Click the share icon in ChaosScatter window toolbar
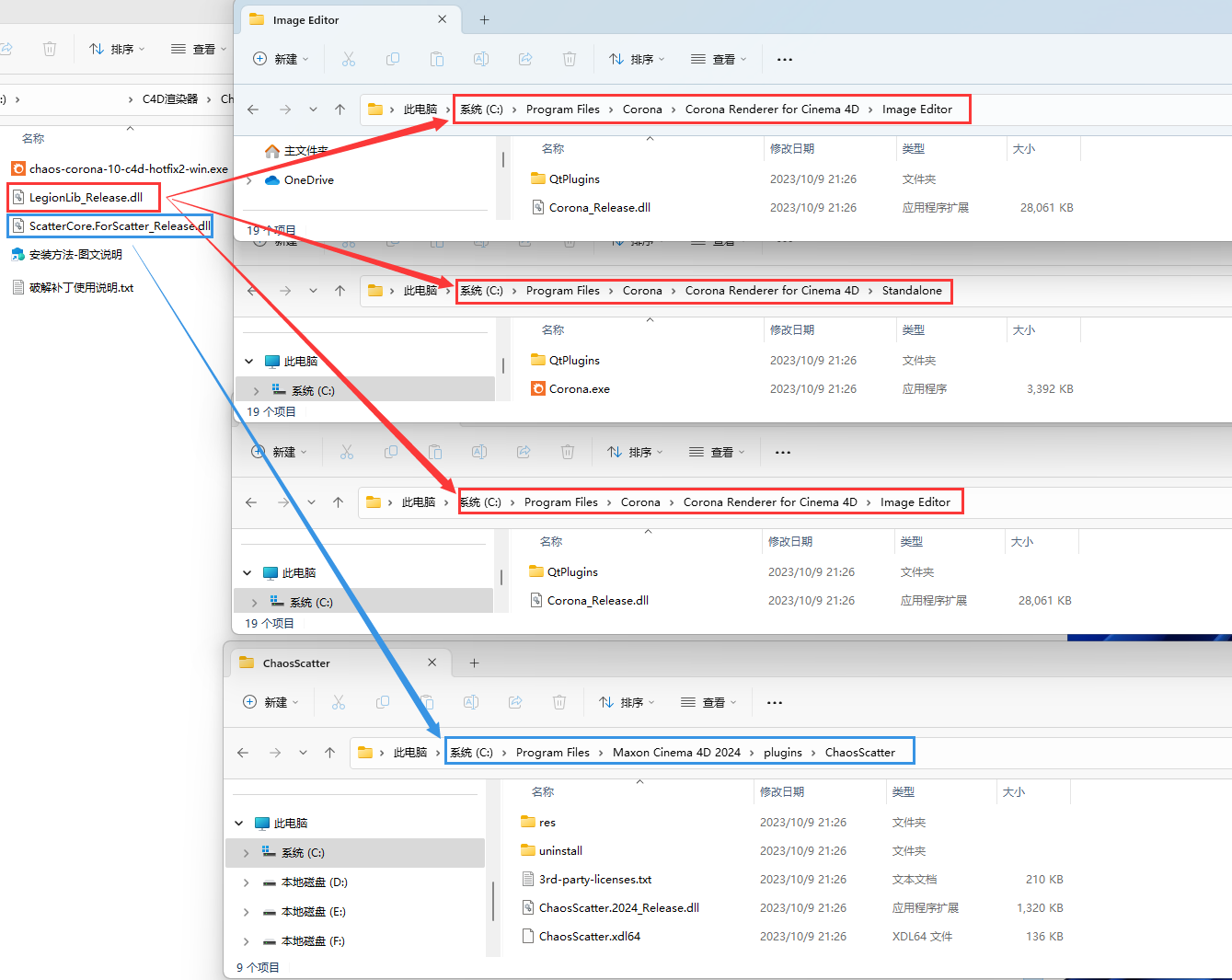 (x=515, y=702)
